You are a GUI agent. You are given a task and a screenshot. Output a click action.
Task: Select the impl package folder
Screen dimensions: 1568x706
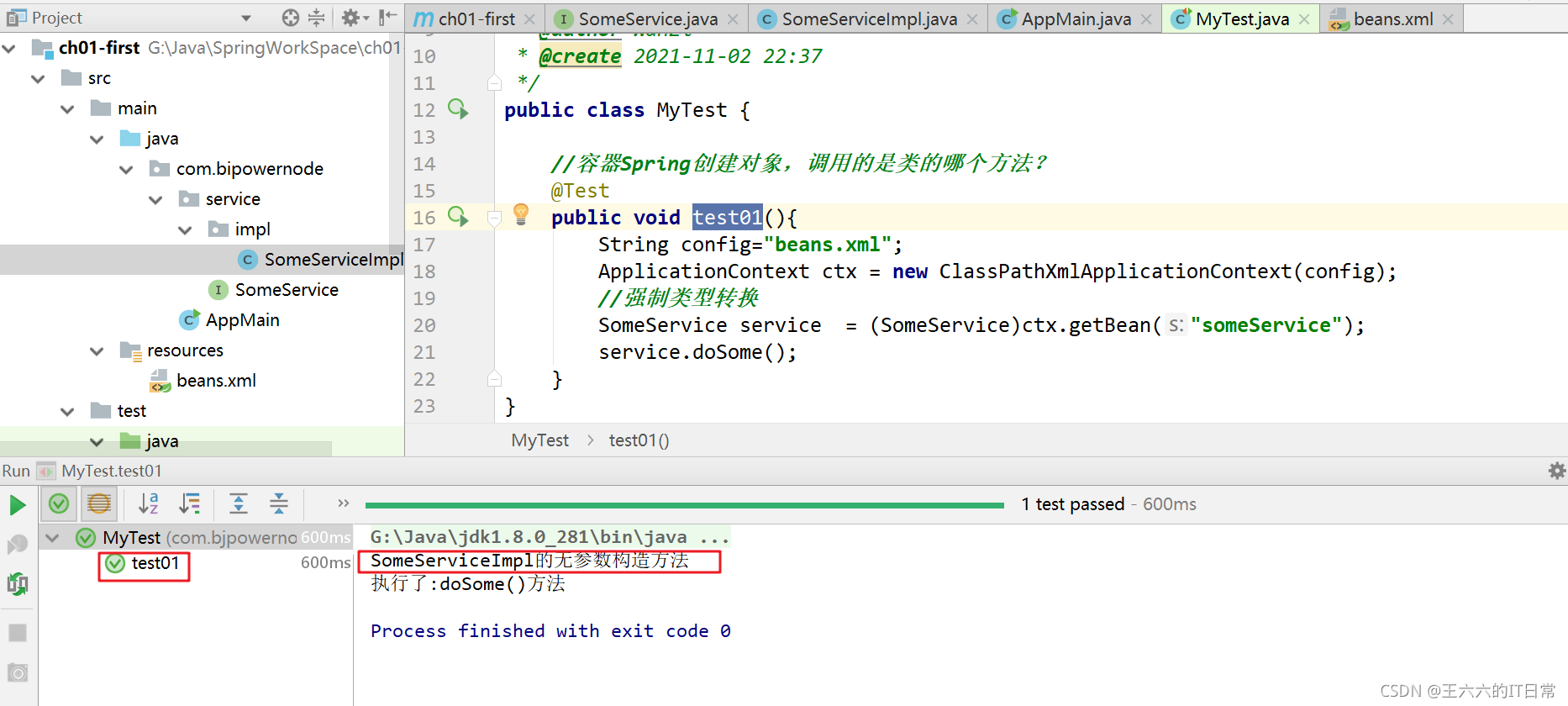pos(239,229)
